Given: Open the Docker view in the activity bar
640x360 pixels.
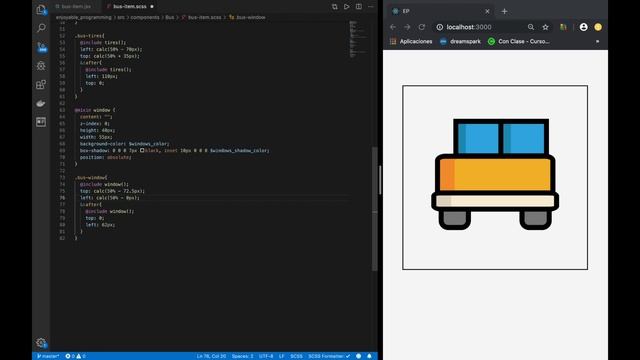Looking at the screenshot, I should point(41,103).
